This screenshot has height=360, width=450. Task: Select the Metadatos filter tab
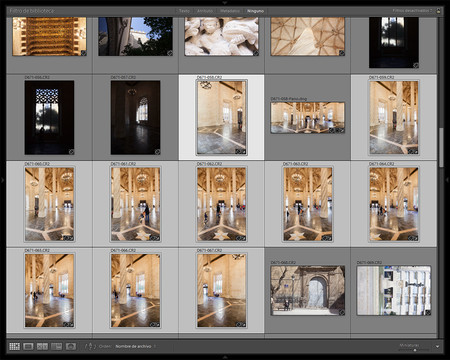coord(230,11)
